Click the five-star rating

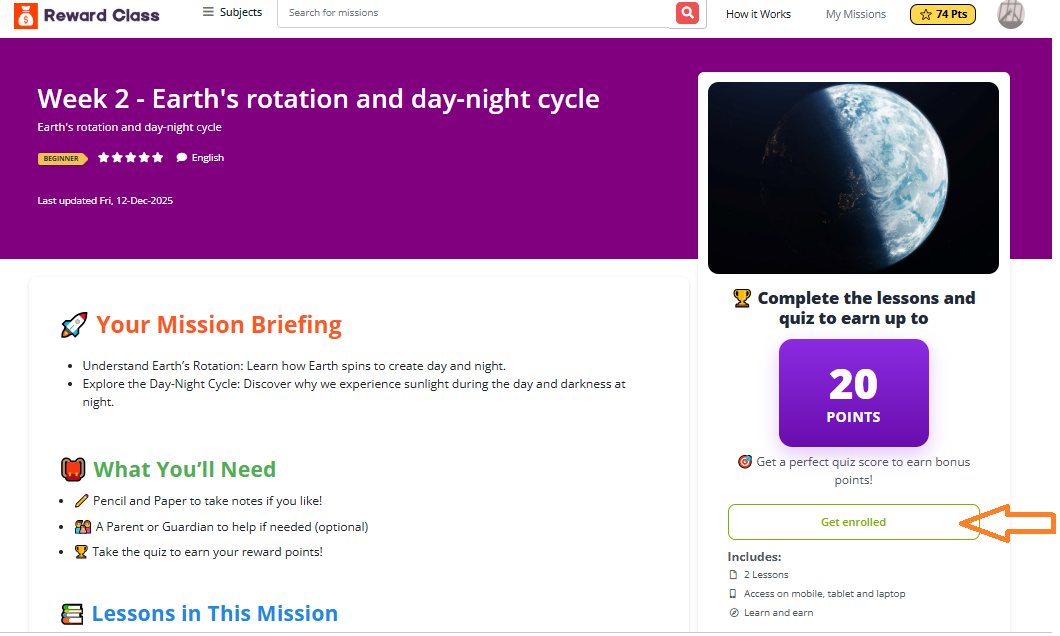tap(130, 157)
